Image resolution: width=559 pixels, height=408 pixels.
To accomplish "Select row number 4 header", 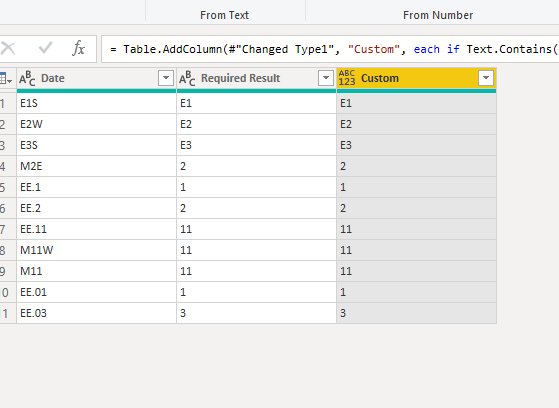I will pos(8,166).
